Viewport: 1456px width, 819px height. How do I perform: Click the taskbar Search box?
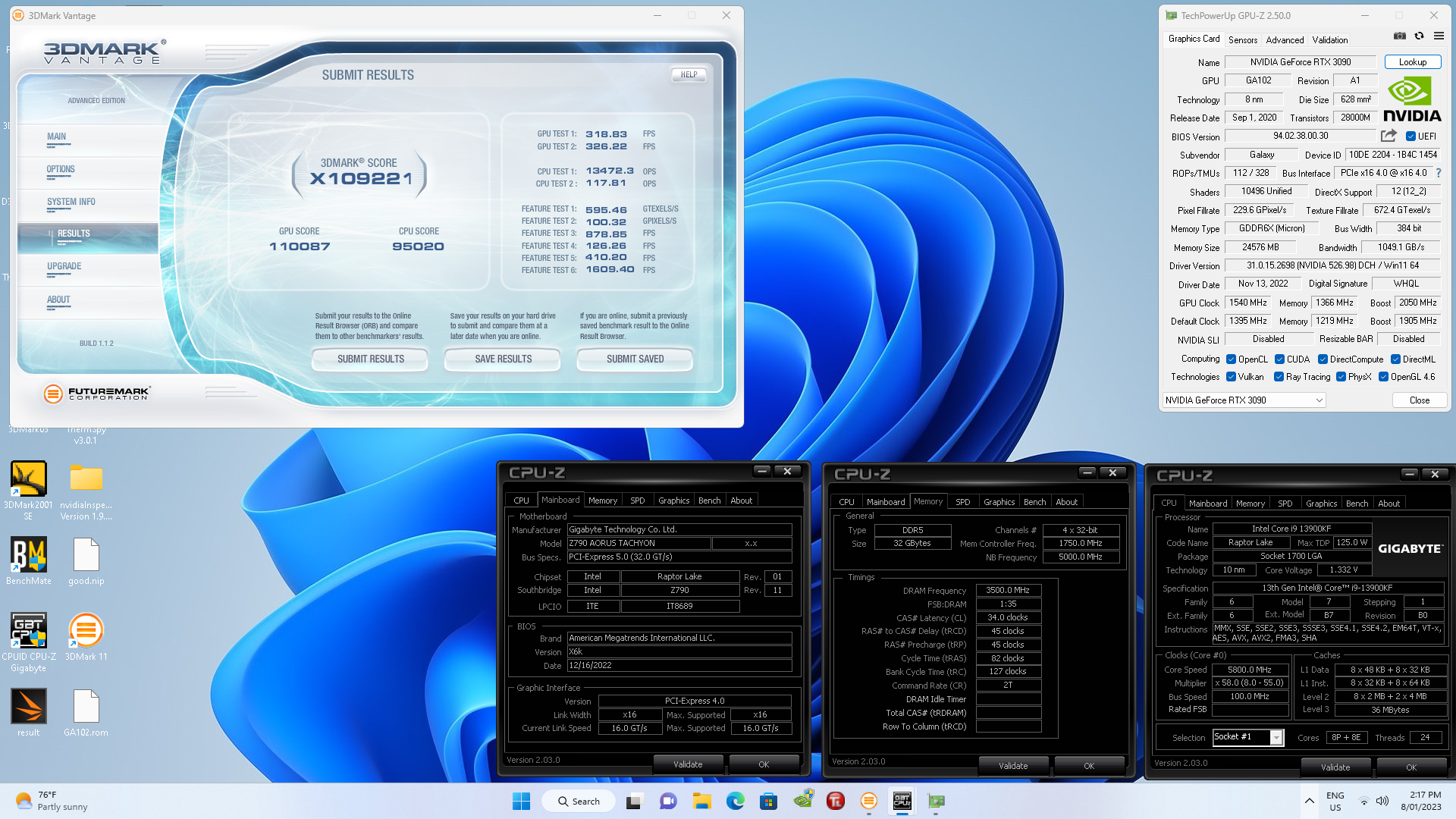[578, 801]
